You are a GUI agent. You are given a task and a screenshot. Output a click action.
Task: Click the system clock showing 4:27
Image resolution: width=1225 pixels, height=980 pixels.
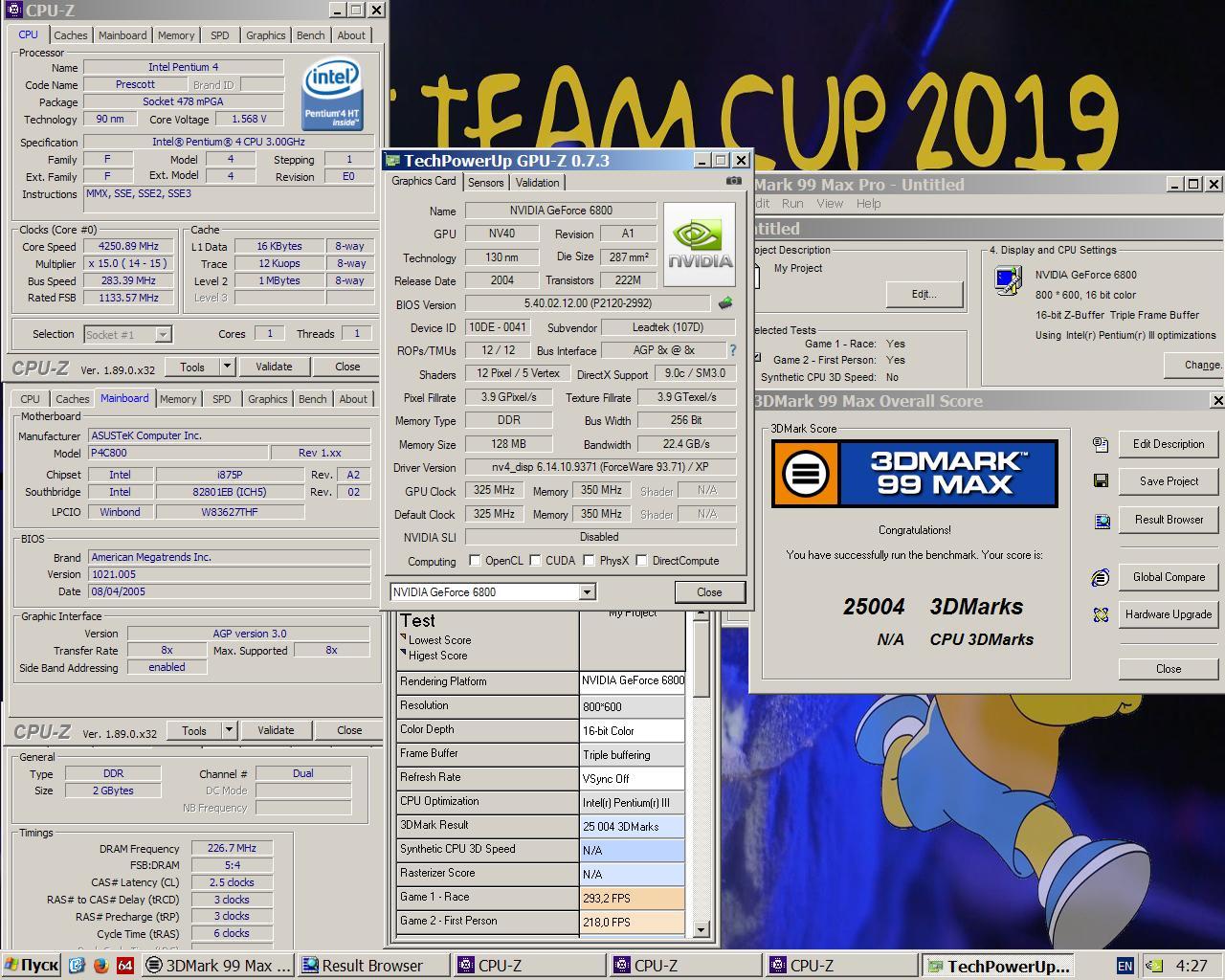(x=1192, y=966)
